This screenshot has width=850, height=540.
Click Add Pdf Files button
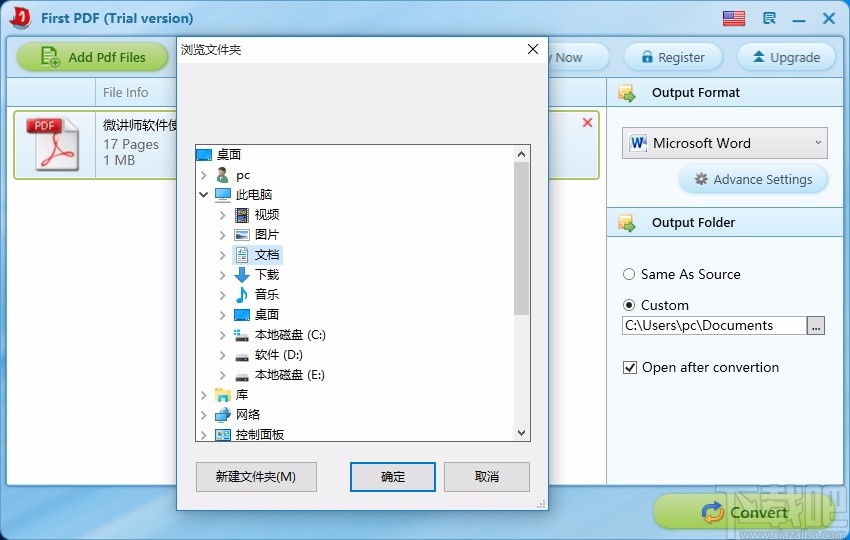(93, 57)
